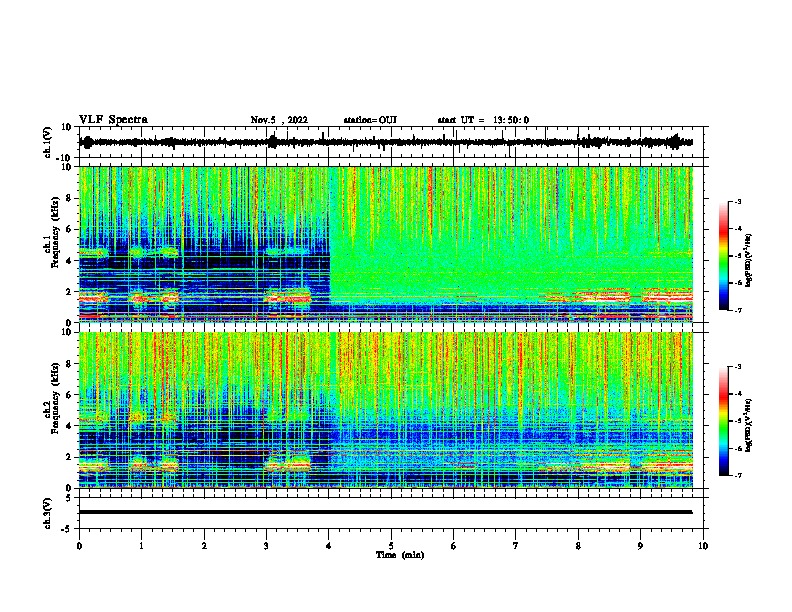This screenshot has width=792, height=612.
Task: Click the "2" kHz tick on ch.1 spectrogram axis
Action: point(69,292)
